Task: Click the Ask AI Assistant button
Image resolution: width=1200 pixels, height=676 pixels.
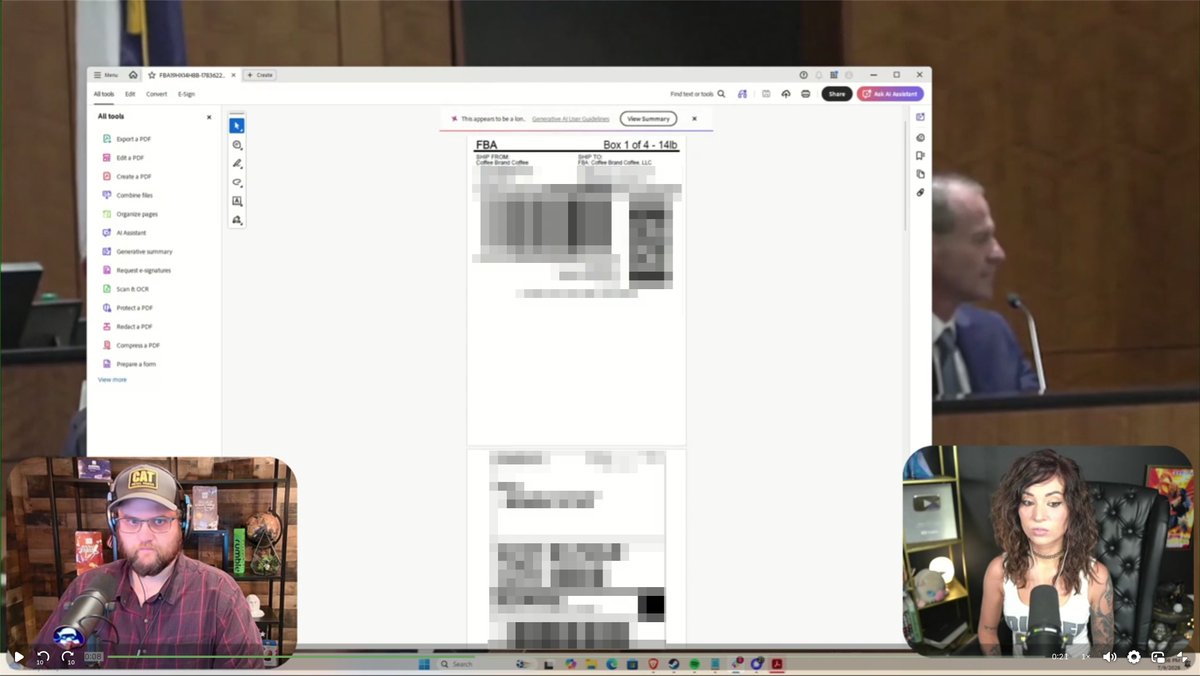Action: click(x=890, y=94)
